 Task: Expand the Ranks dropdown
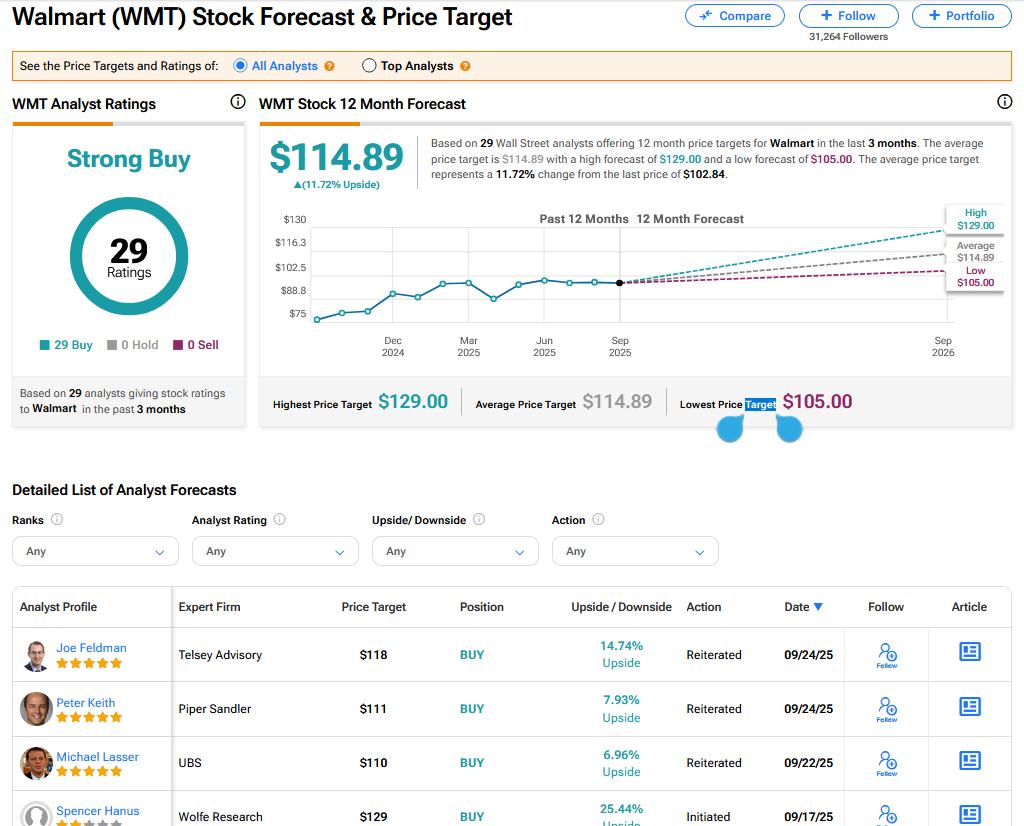click(x=95, y=551)
